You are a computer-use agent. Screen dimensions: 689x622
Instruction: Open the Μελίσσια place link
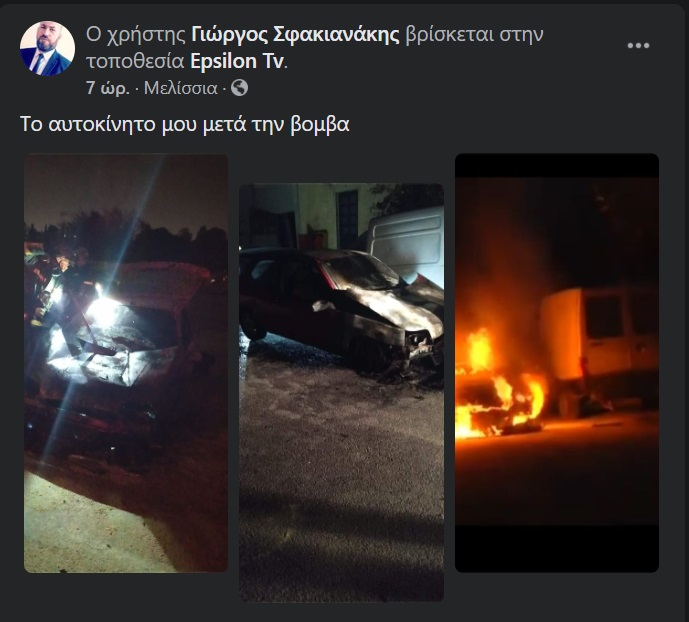(181, 88)
